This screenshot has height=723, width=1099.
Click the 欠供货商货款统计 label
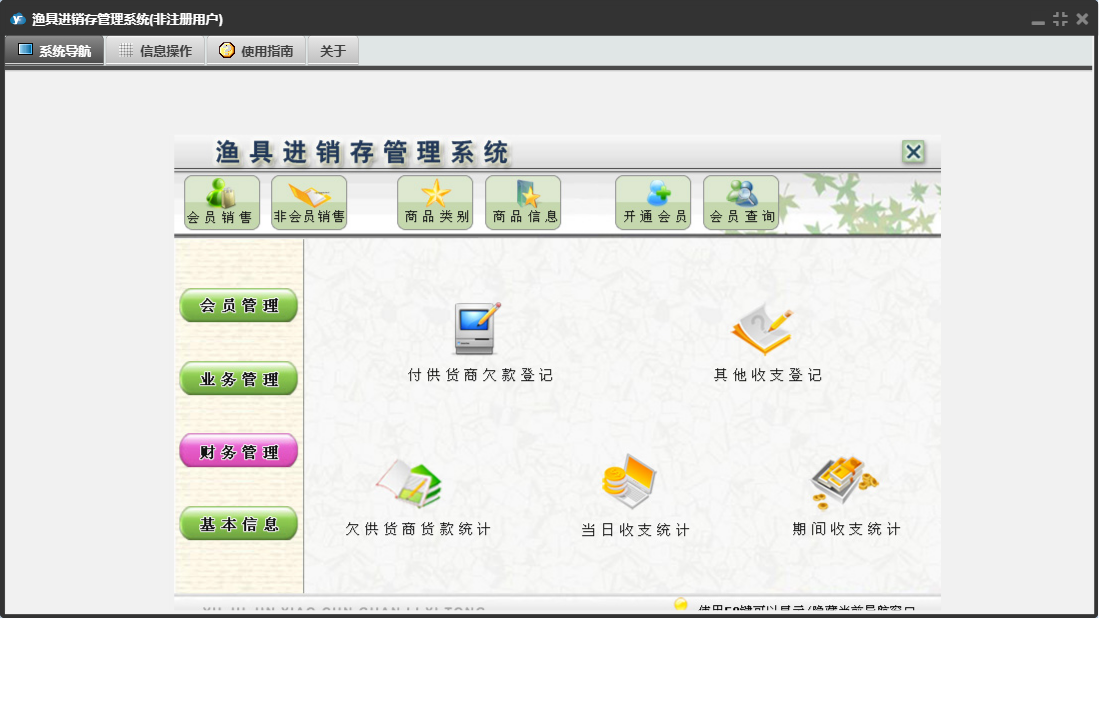pos(418,529)
